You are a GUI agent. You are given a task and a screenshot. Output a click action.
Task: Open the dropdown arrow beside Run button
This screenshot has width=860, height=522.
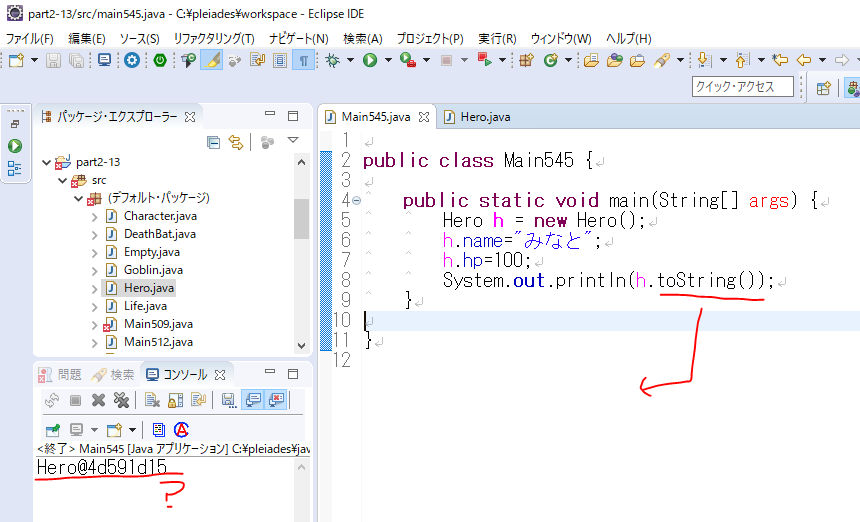point(388,60)
